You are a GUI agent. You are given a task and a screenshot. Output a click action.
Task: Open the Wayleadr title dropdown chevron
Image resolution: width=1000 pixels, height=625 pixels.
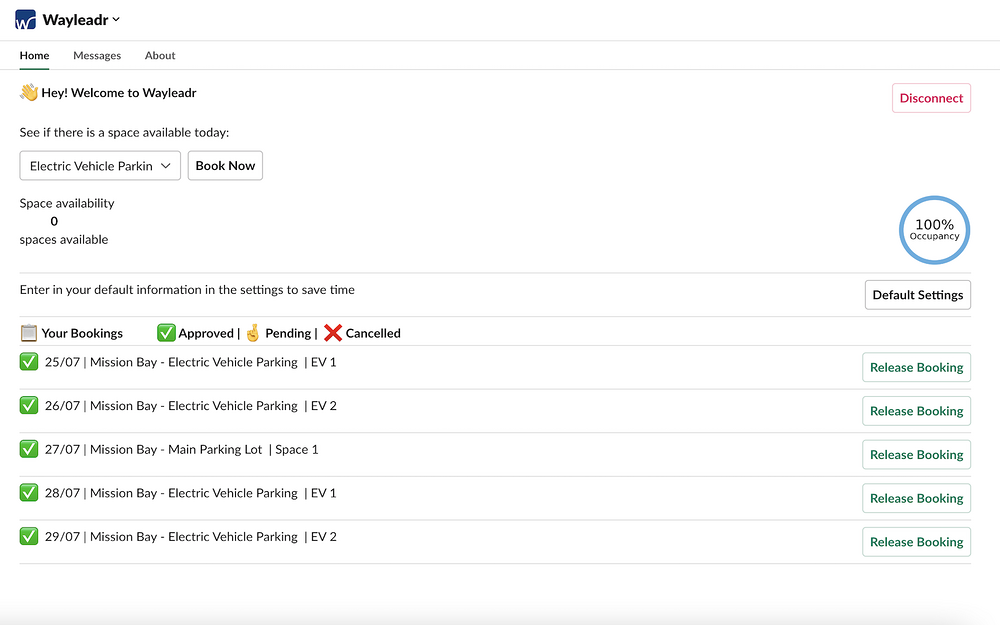[116, 20]
